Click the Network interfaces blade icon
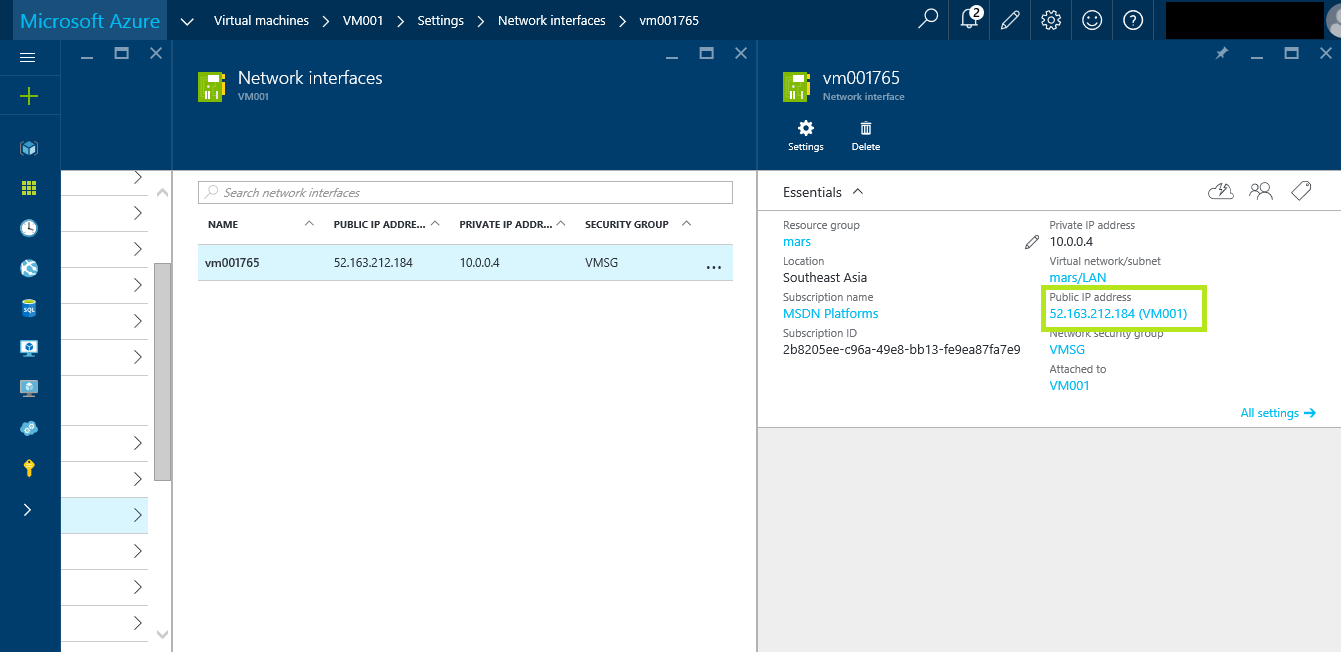 click(210, 87)
